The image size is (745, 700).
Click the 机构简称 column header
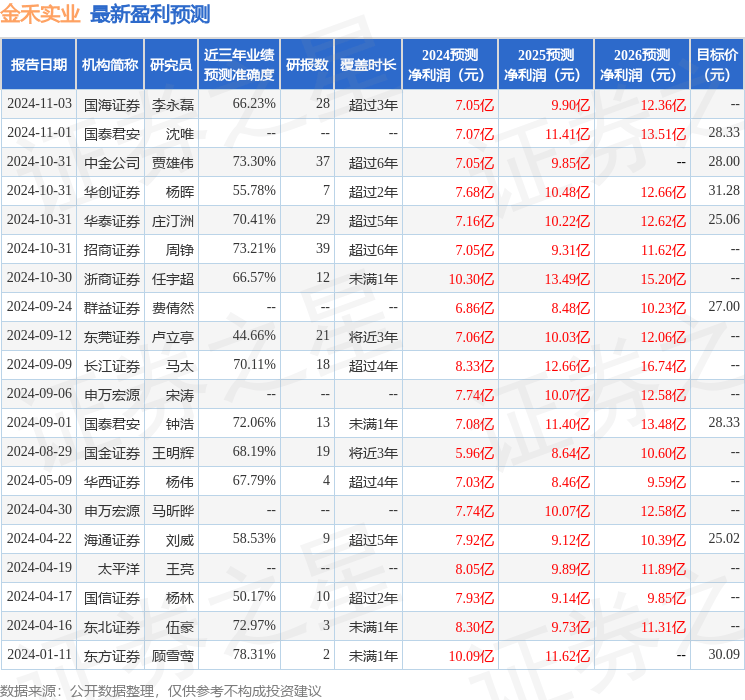click(110, 65)
